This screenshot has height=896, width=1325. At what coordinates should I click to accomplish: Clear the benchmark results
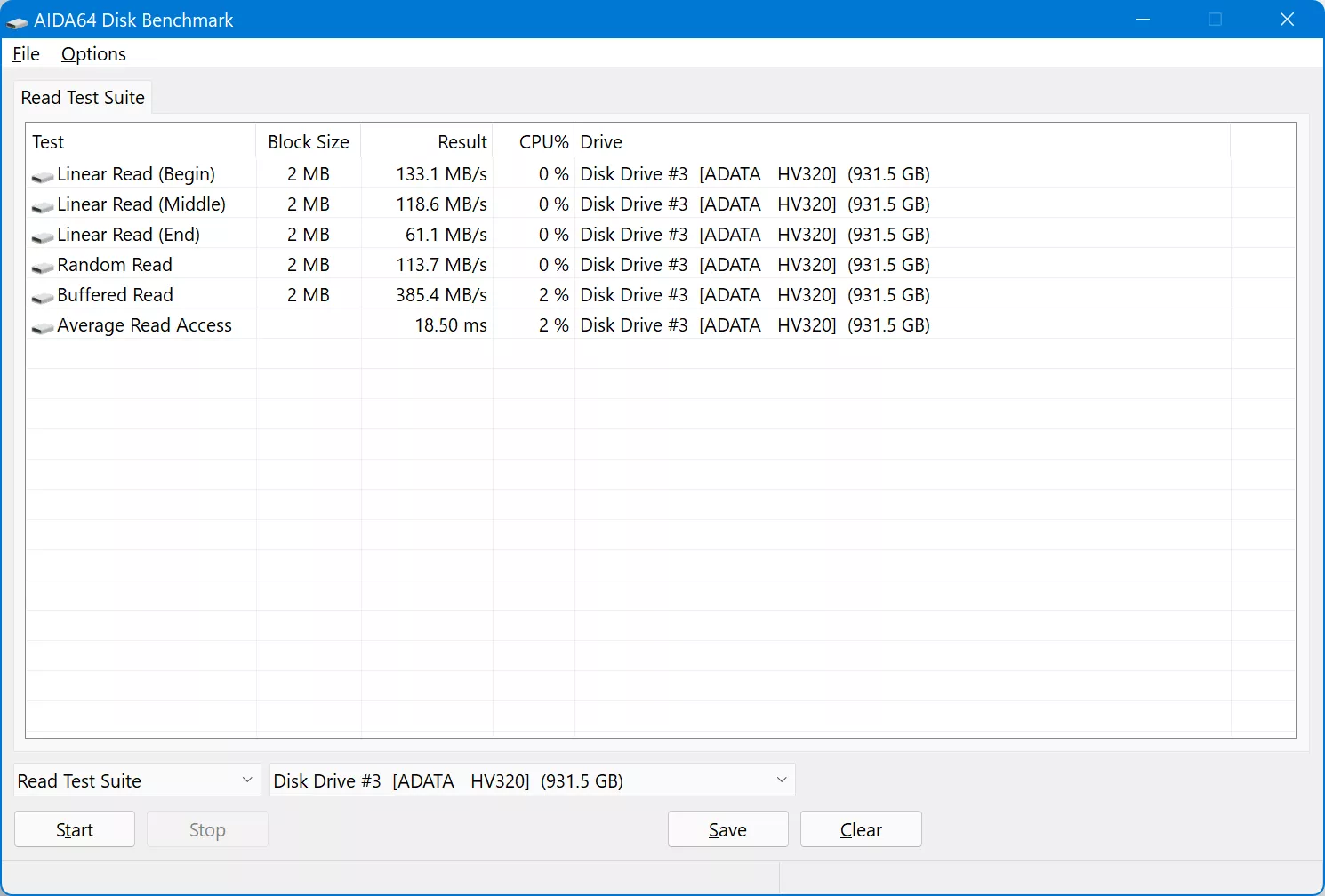pos(861,829)
